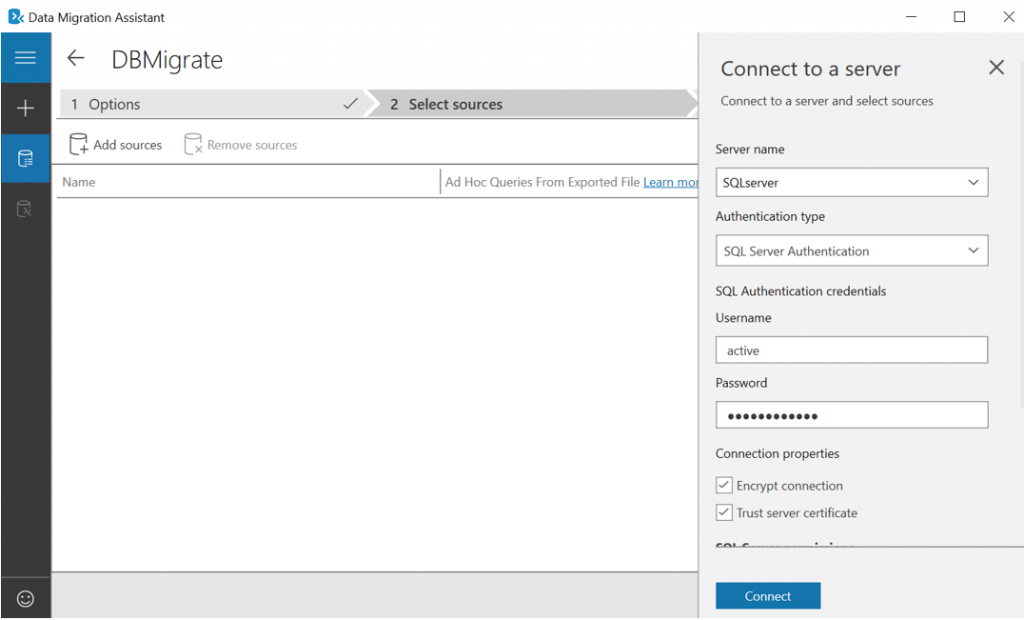Expand the Authentication type dropdown
The width and height of the screenshot is (1024, 620).
975,250
